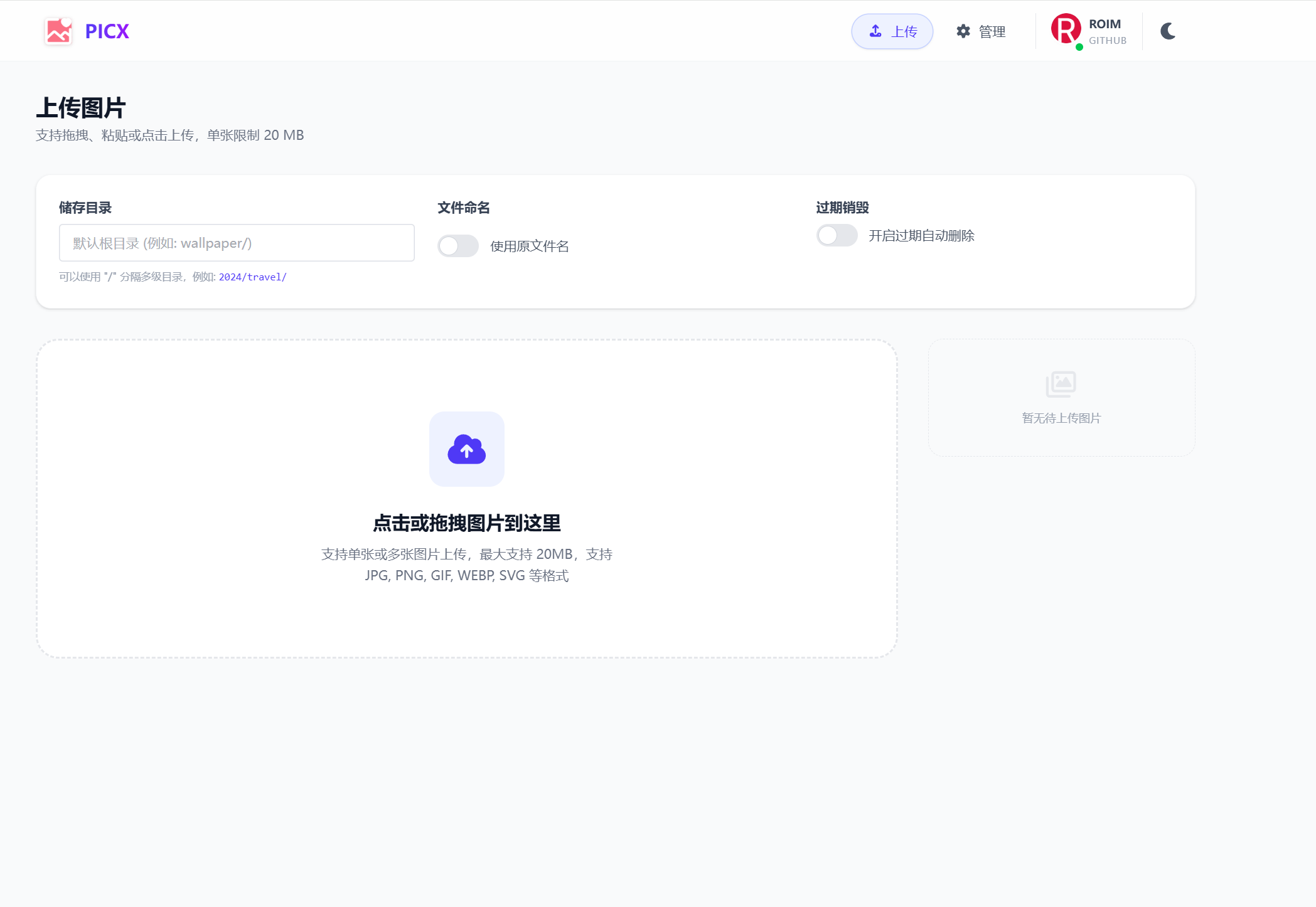Click the empty gallery images icon
Image resolution: width=1316 pixels, height=907 pixels.
(1061, 384)
